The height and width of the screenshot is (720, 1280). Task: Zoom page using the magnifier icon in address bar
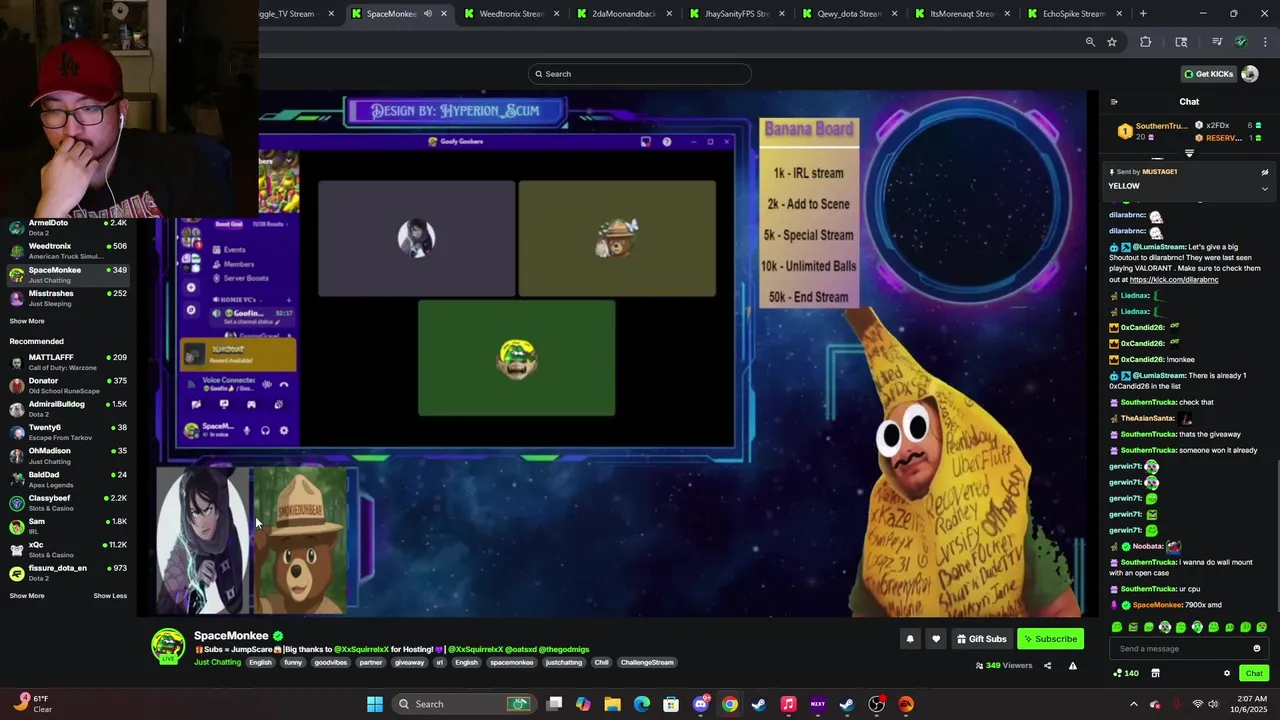click(x=1090, y=42)
